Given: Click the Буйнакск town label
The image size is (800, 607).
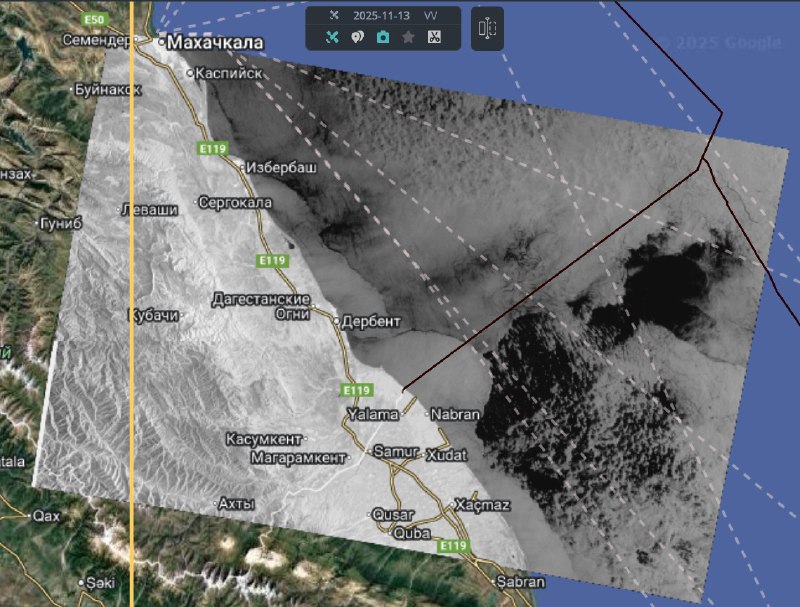Looking at the screenshot, I should click(107, 89).
